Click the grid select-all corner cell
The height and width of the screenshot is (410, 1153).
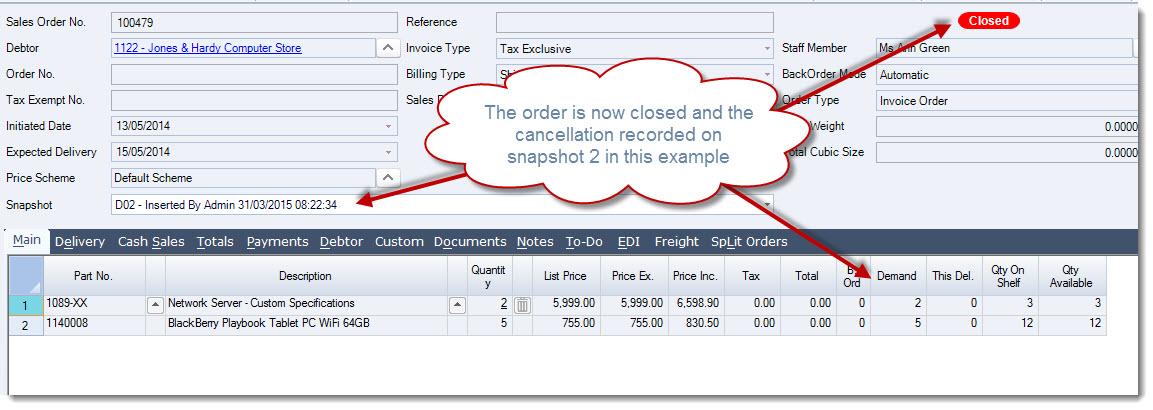point(26,276)
